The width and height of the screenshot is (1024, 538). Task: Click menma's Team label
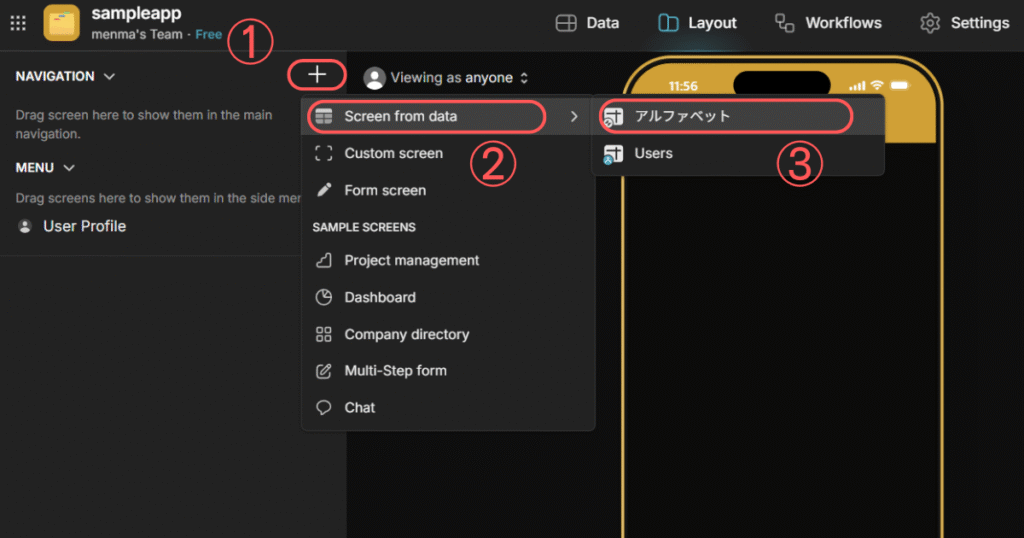137,35
